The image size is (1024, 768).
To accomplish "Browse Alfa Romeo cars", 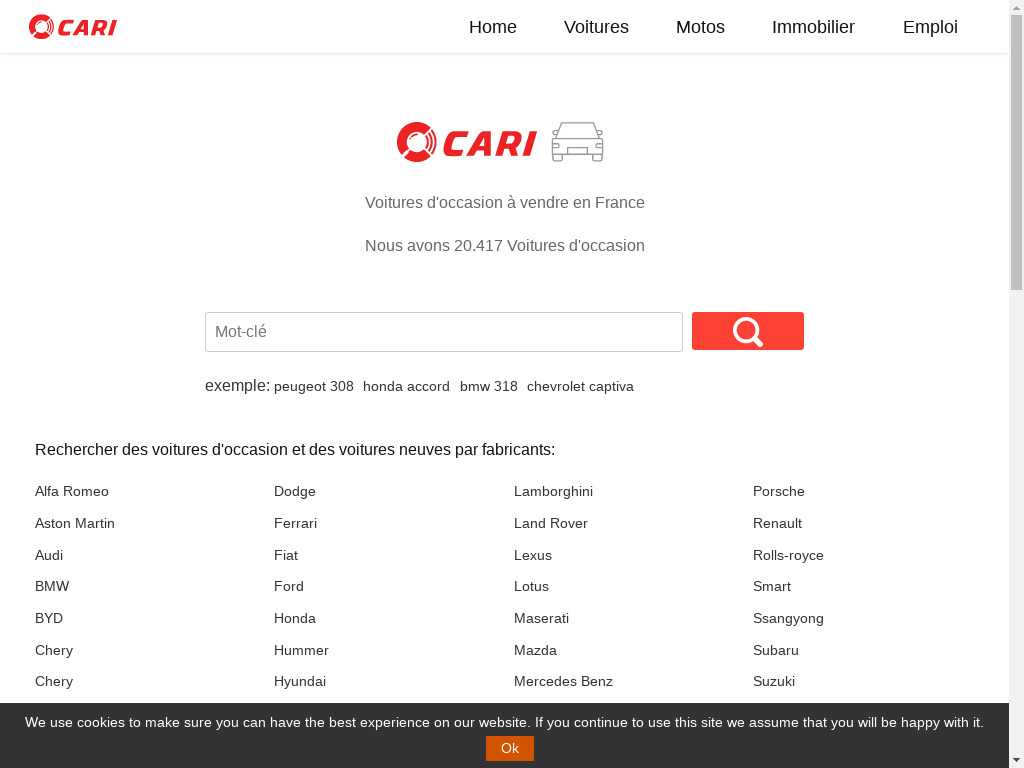I will (72, 492).
